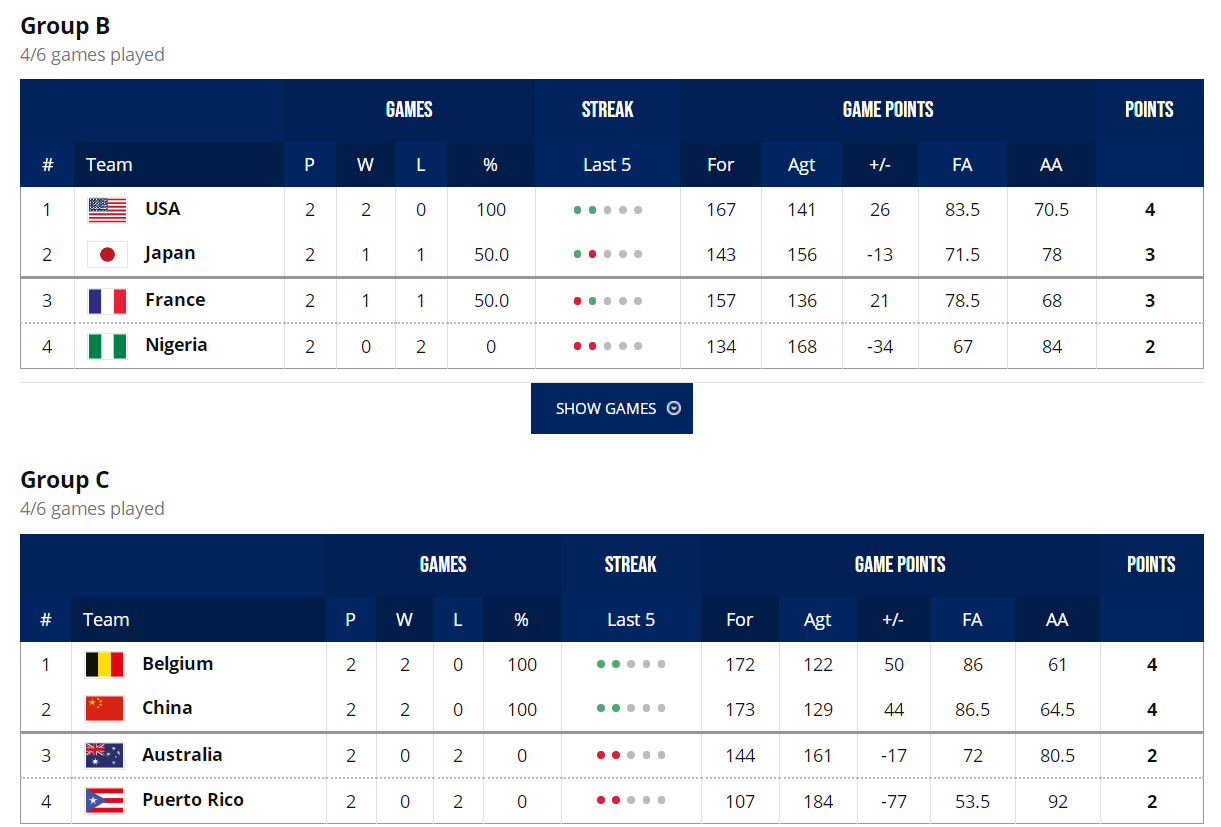Click the Nigeria flag icon
Viewport: 1221px width, 827px height.
(107, 346)
